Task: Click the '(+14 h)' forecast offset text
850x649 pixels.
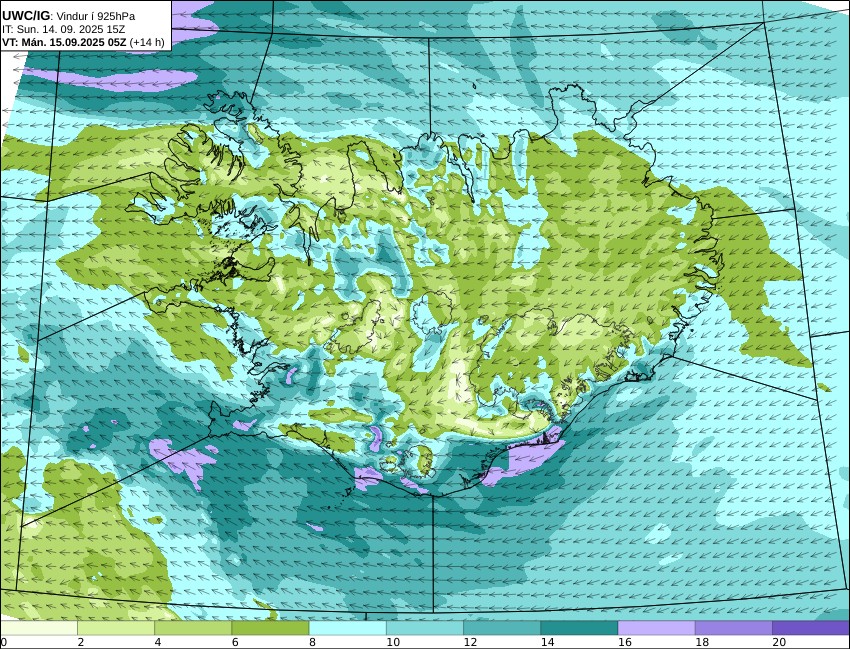Action: pos(147,42)
